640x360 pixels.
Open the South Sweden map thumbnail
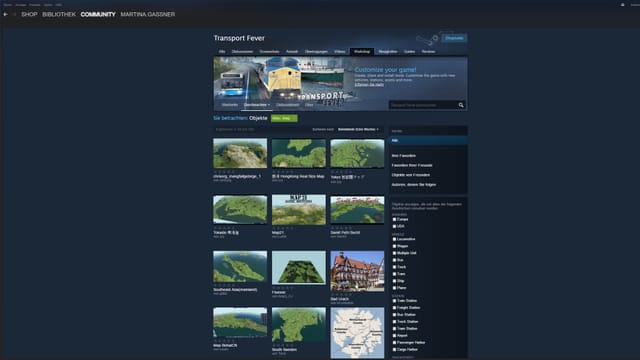299,325
